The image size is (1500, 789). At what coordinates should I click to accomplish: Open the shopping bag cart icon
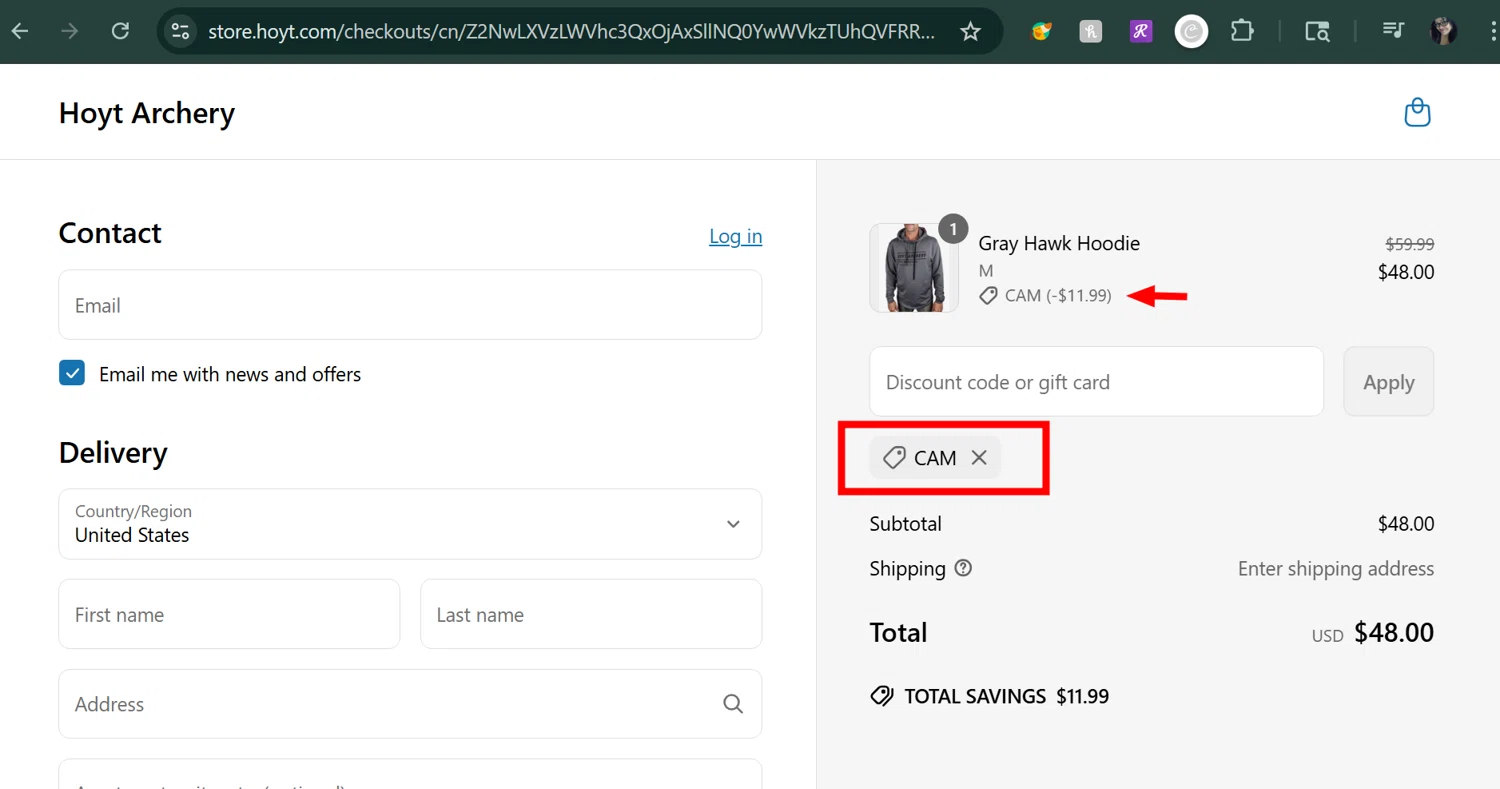pos(1417,112)
